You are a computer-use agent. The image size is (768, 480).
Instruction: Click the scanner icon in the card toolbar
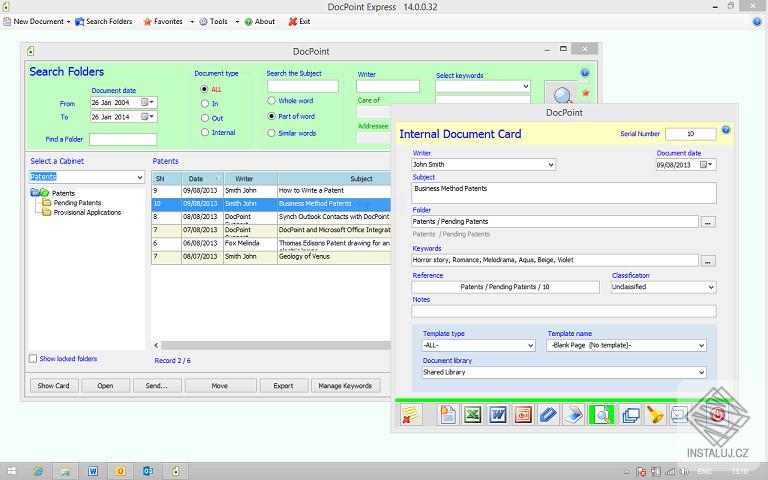[x=574, y=415]
